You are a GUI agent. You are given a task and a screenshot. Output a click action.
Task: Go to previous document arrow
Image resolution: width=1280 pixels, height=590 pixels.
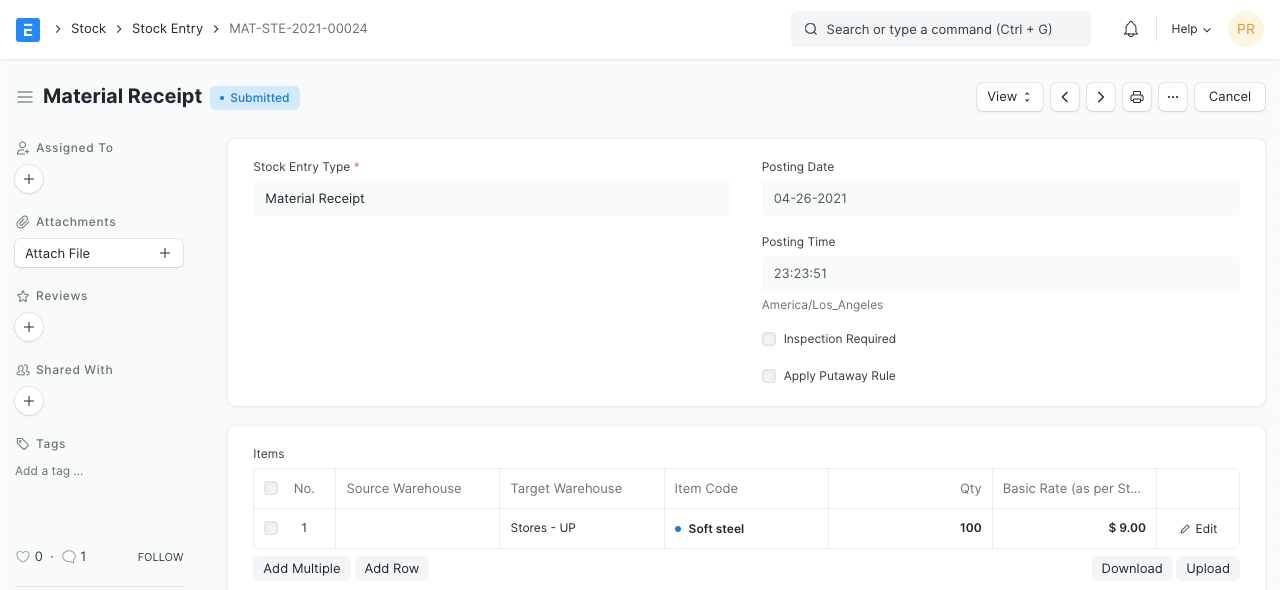pyautogui.click(x=1065, y=97)
